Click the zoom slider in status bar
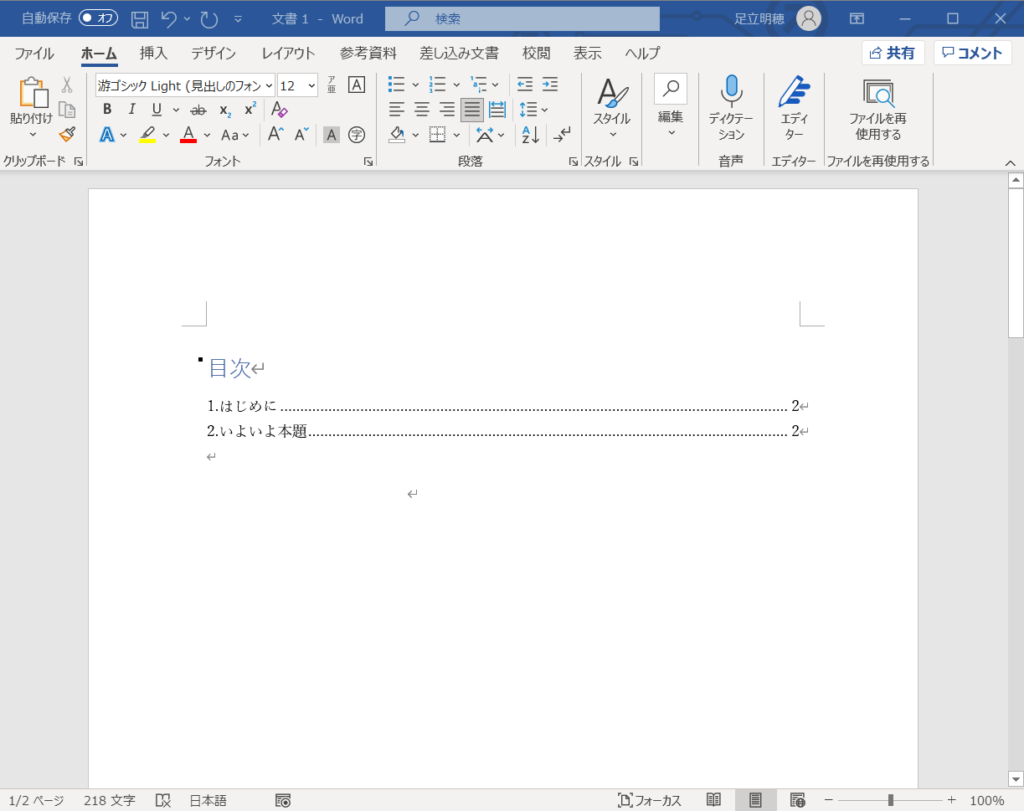The height and width of the screenshot is (811, 1024). 890,800
